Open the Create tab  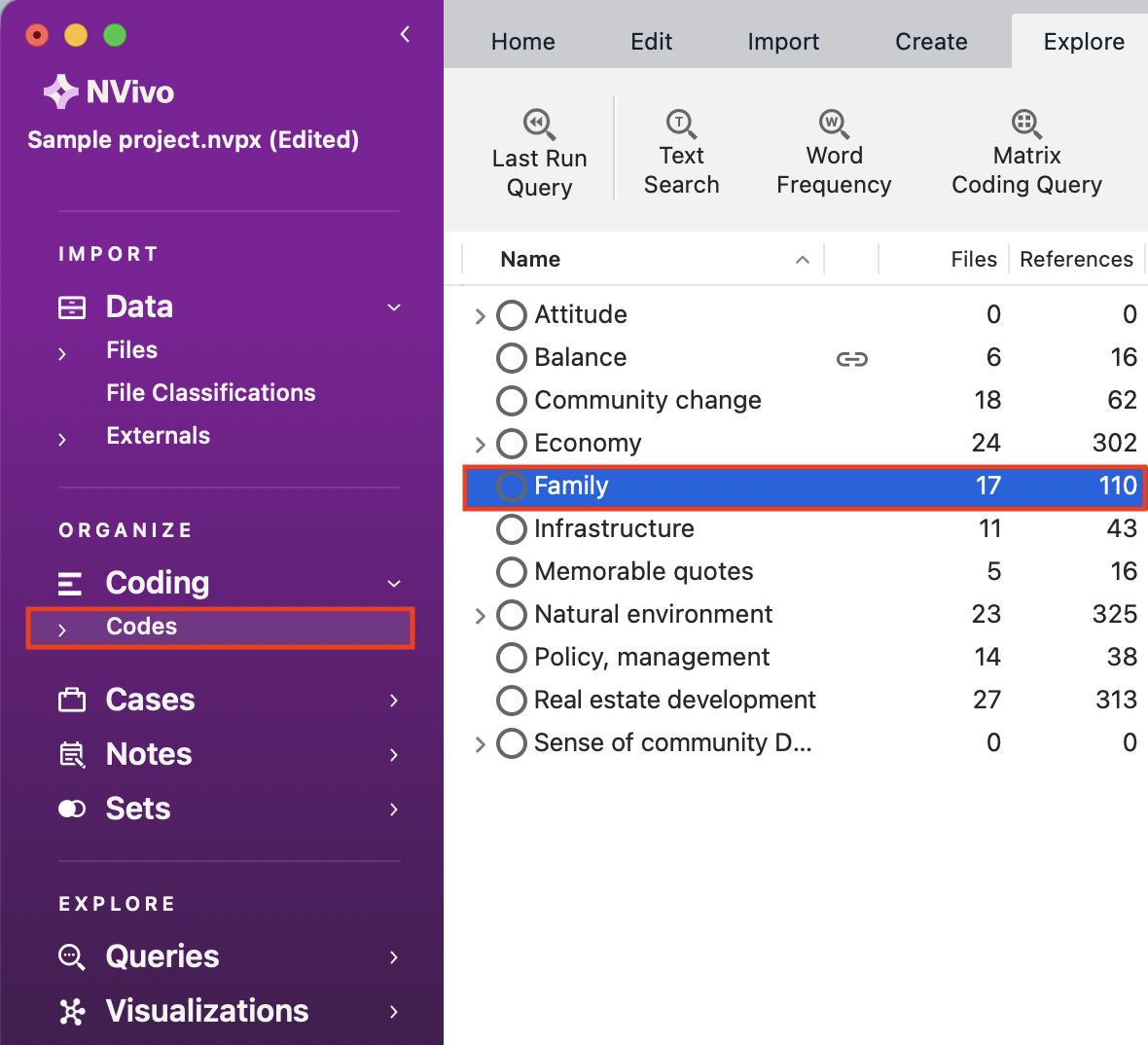coord(931,42)
